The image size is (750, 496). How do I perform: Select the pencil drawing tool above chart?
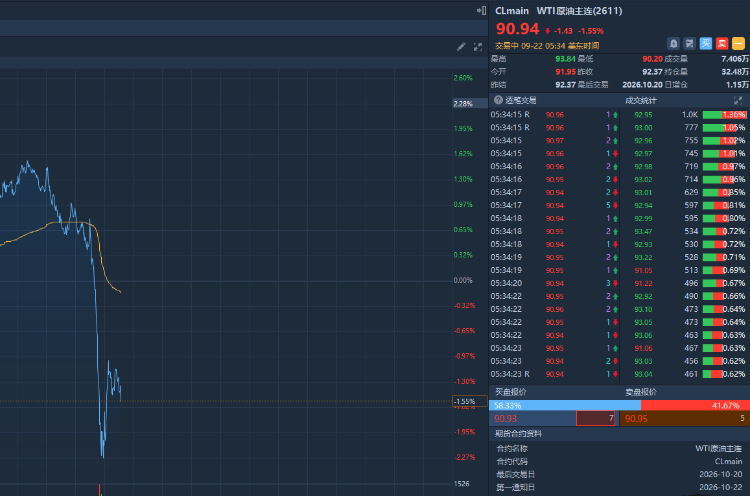tap(461, 46)
